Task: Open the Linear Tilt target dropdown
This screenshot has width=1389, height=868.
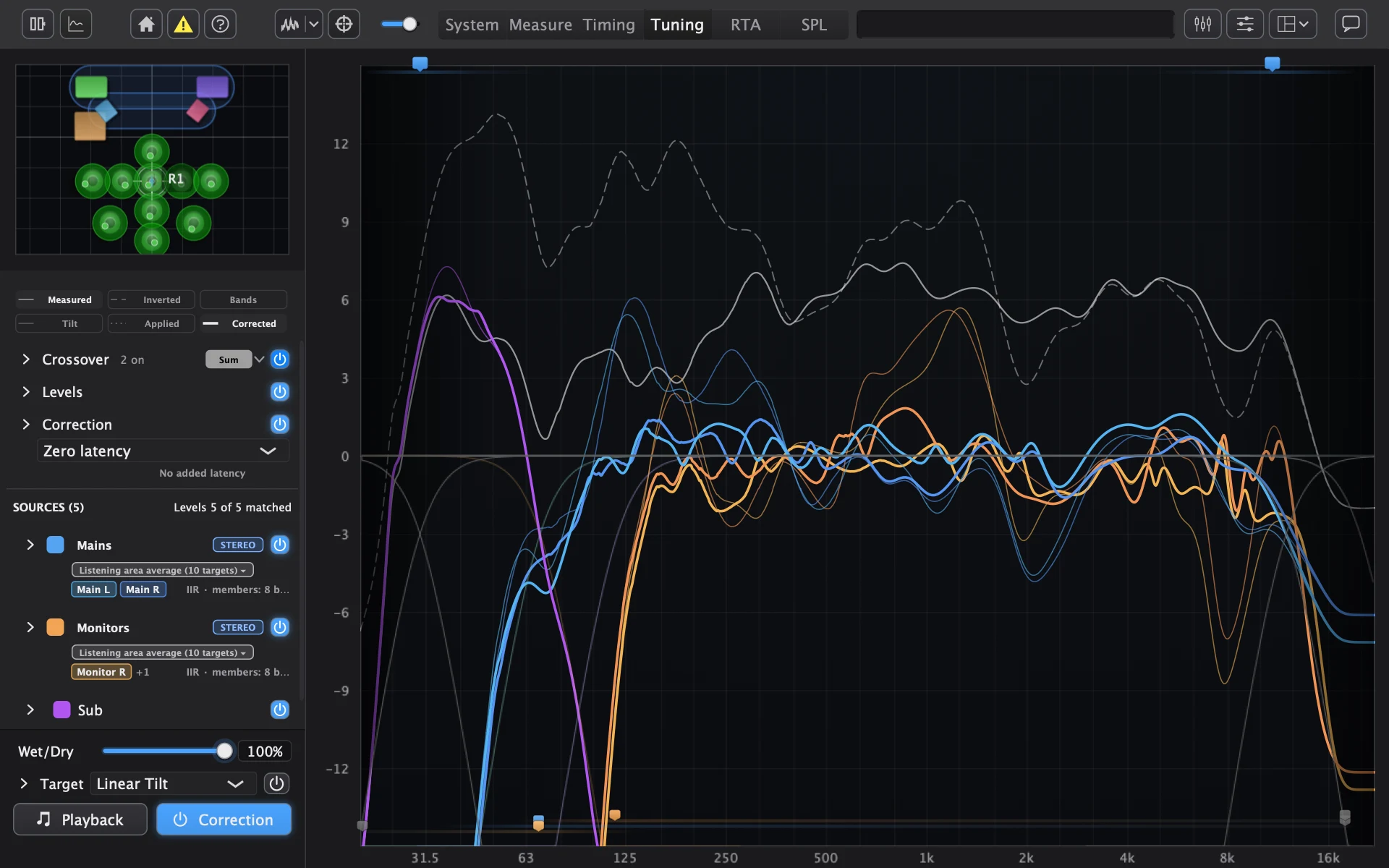Action: coord(173,783)
